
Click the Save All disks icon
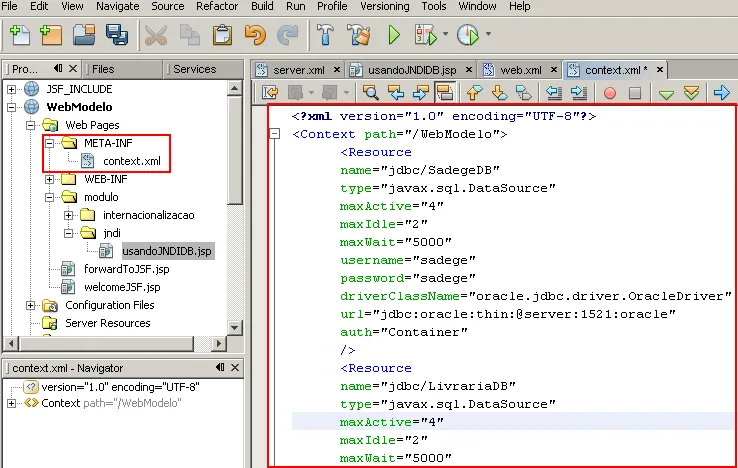(117, 36)
